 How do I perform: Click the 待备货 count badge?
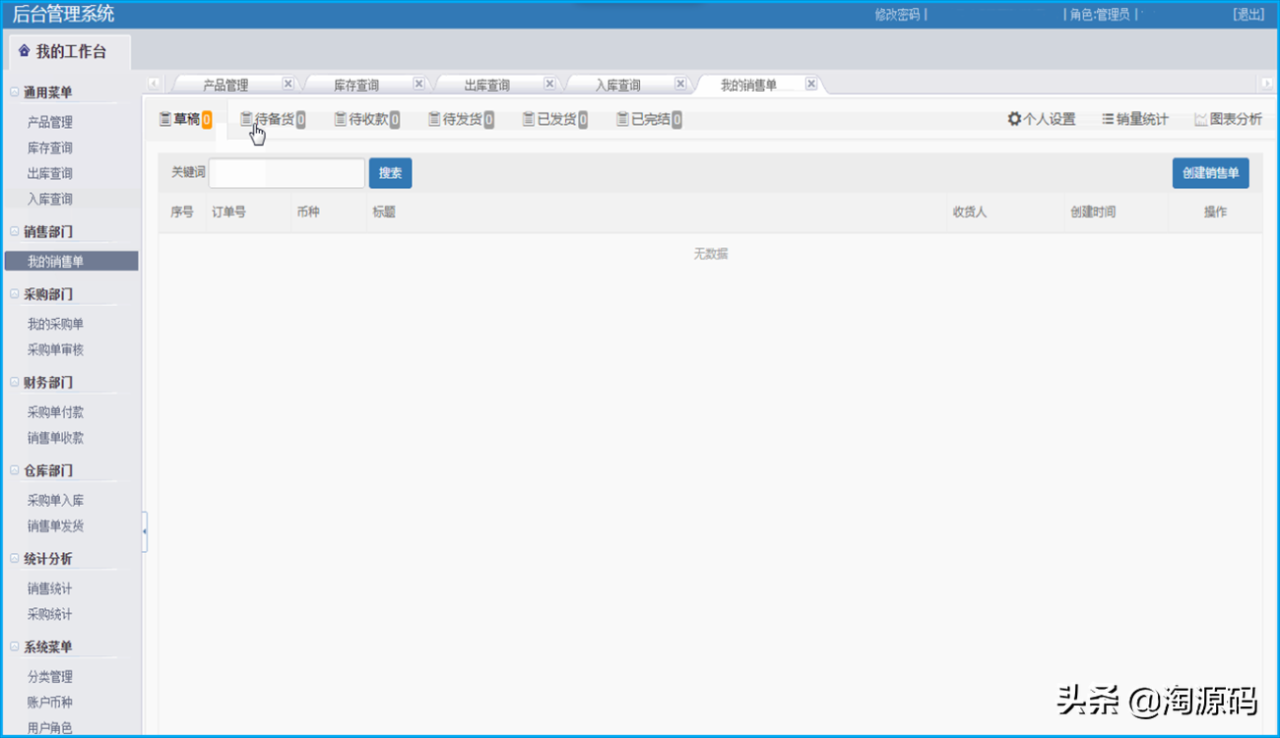pyautogui.click(x=301, y=120)
